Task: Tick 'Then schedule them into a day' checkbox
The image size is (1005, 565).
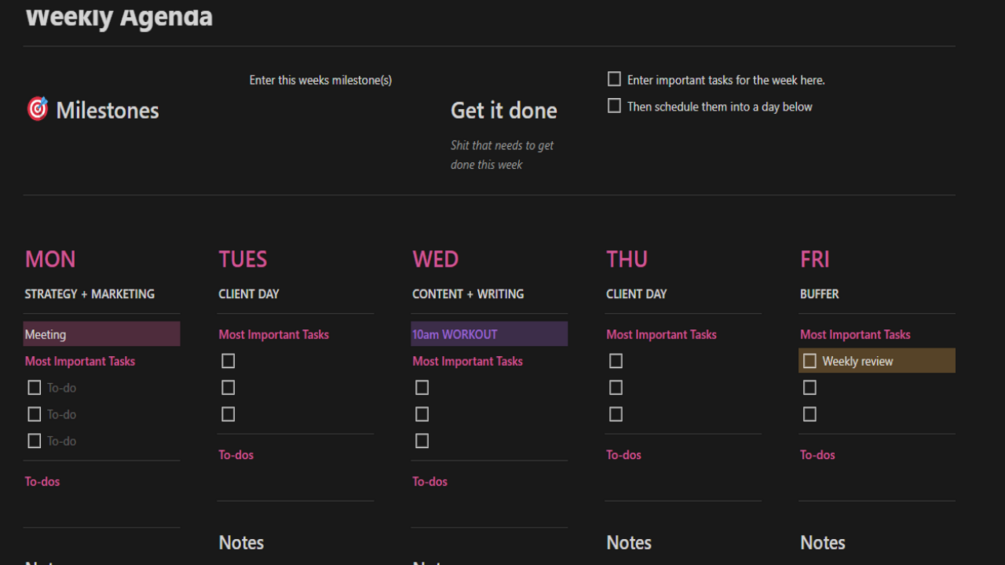Action: pos(614,106)
